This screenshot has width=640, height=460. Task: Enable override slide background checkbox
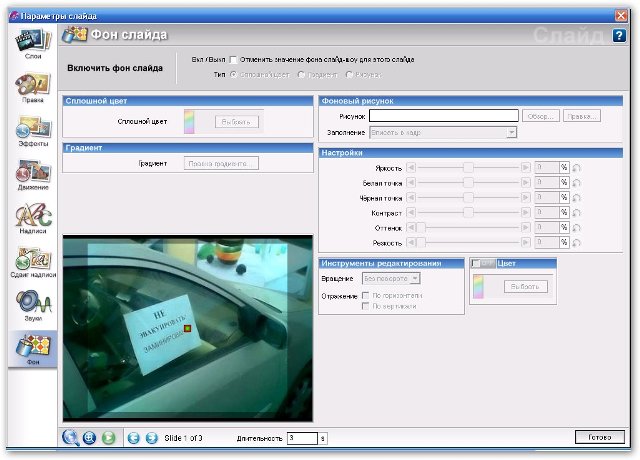(234, 60)
